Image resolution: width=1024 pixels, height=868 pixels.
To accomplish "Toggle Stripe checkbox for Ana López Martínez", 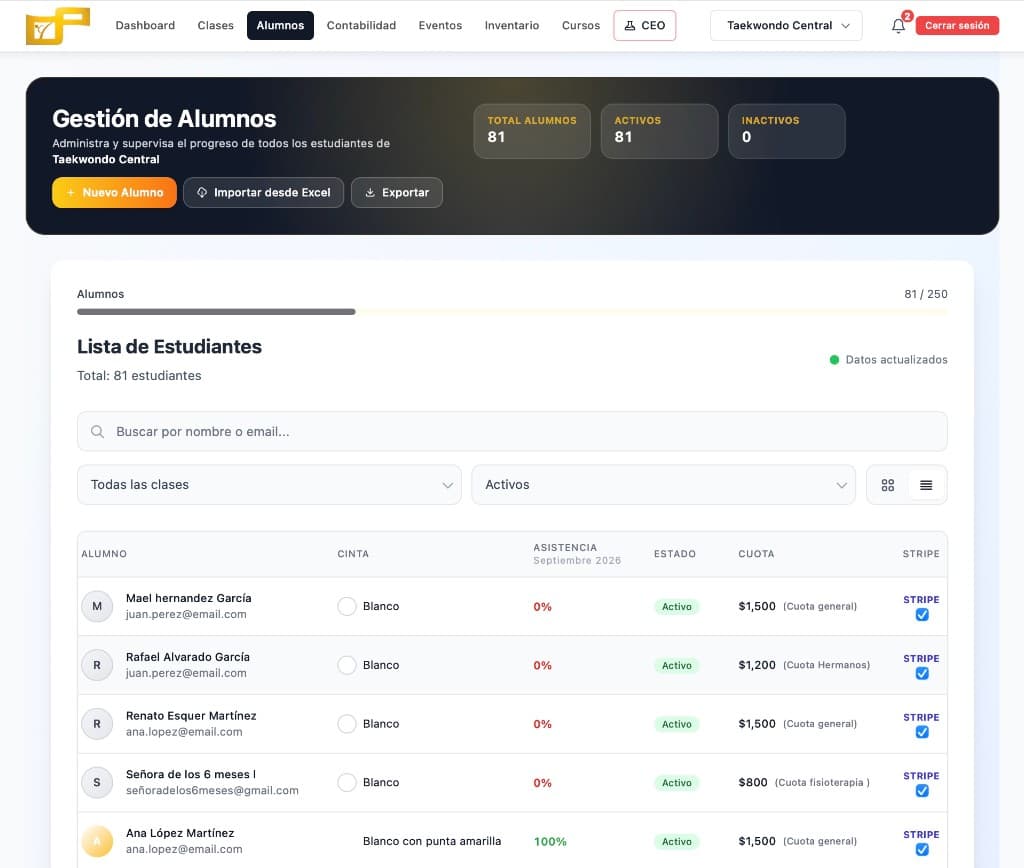I will (x=922, y=850).
